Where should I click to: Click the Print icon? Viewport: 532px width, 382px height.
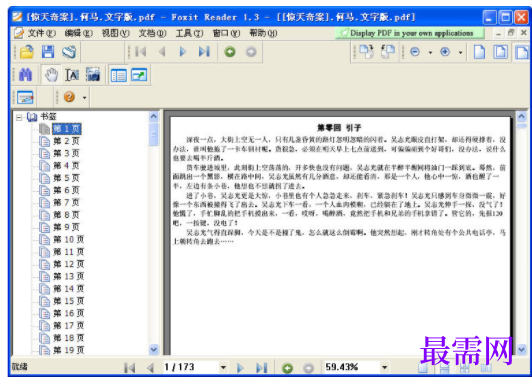(x=69, y=52)
